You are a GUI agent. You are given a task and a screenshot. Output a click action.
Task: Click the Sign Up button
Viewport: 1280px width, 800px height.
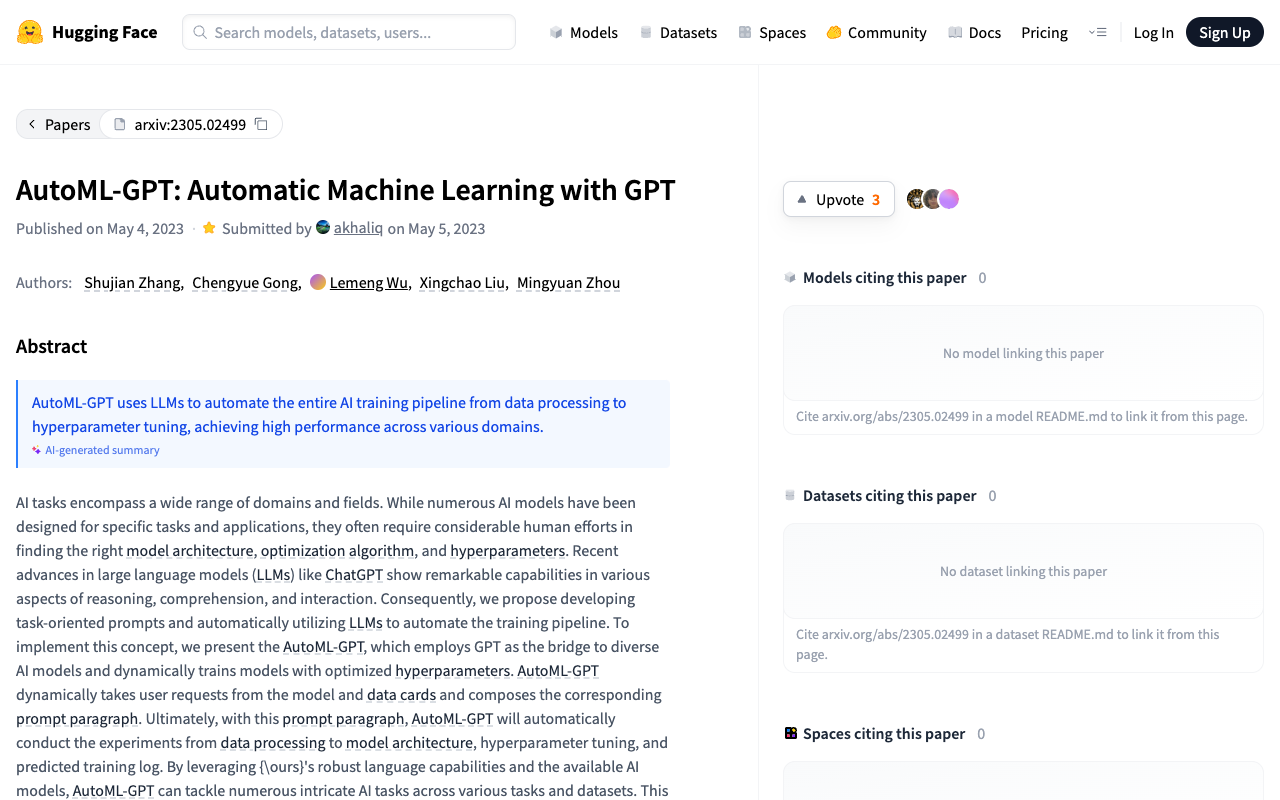[1225, 32]
